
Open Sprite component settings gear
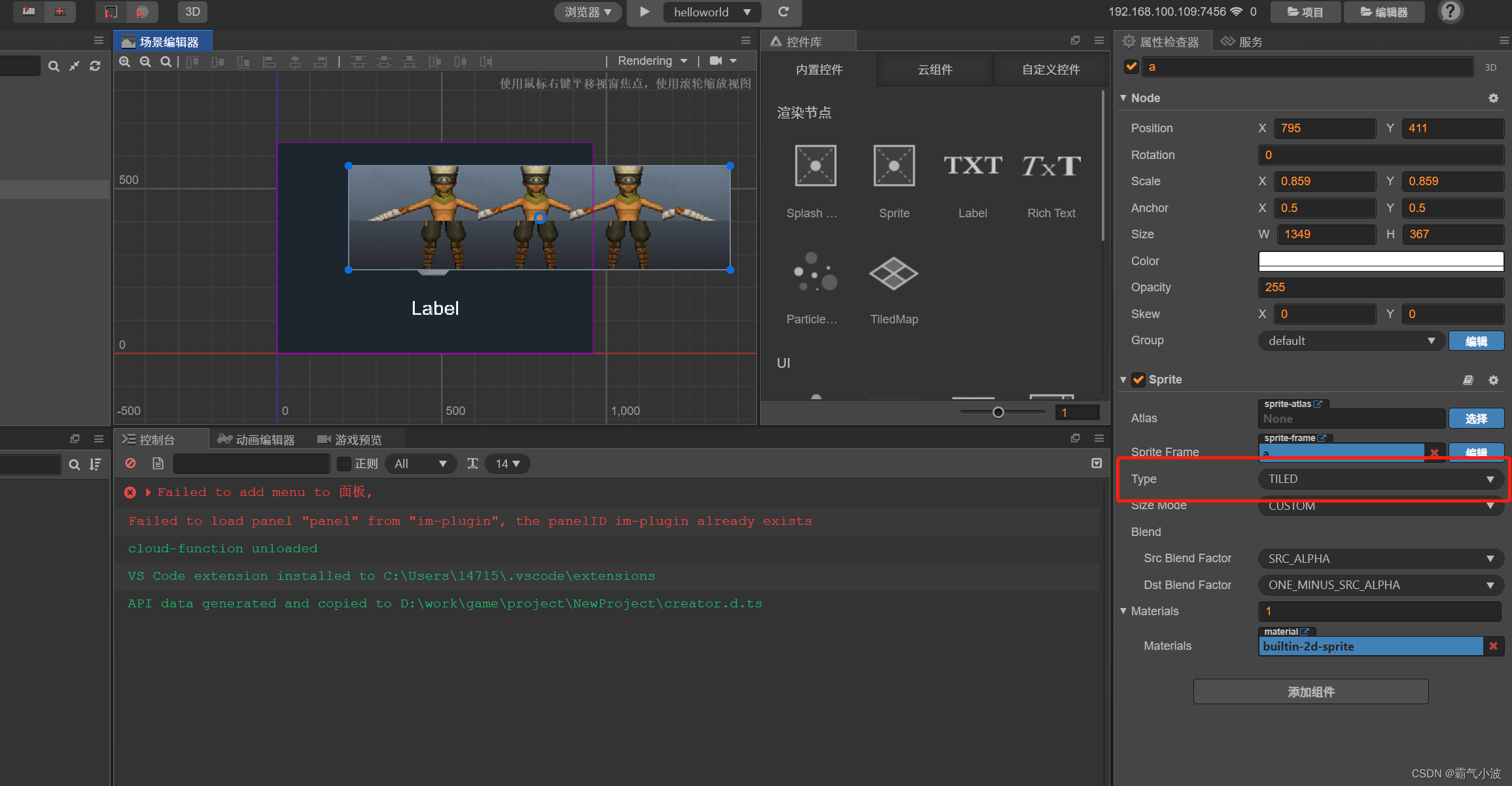point(1493,380)
